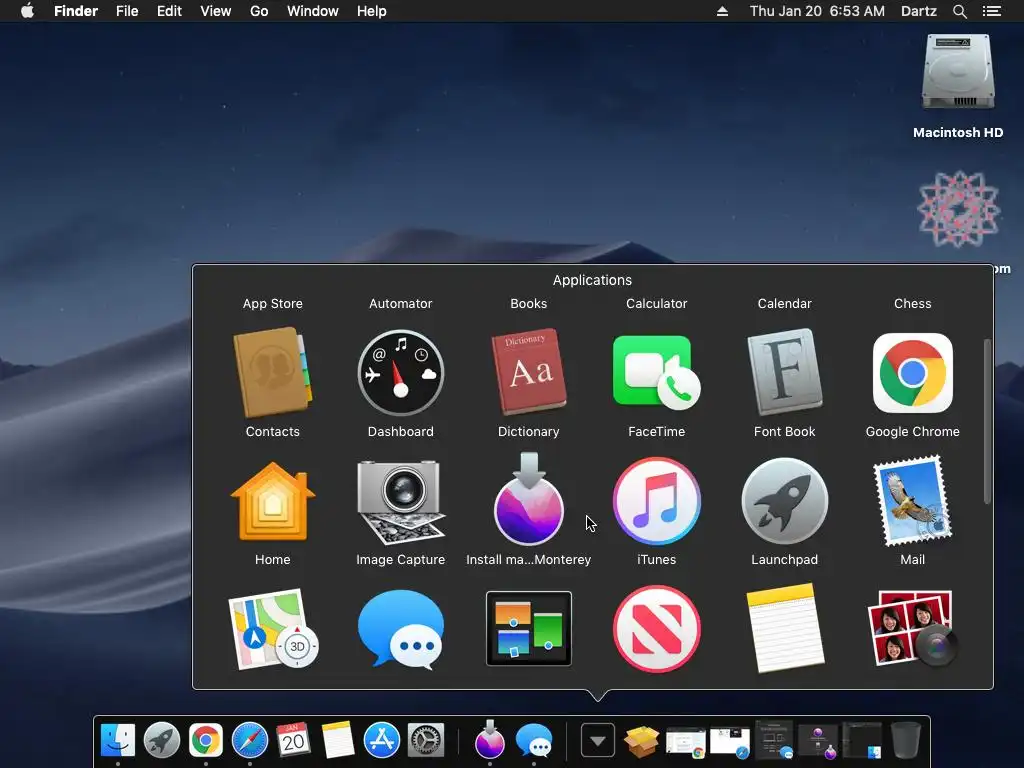The image size is (1024, 768).
Task: Collapse Applications stack via Dock arrow
Action: click(598, 741)
